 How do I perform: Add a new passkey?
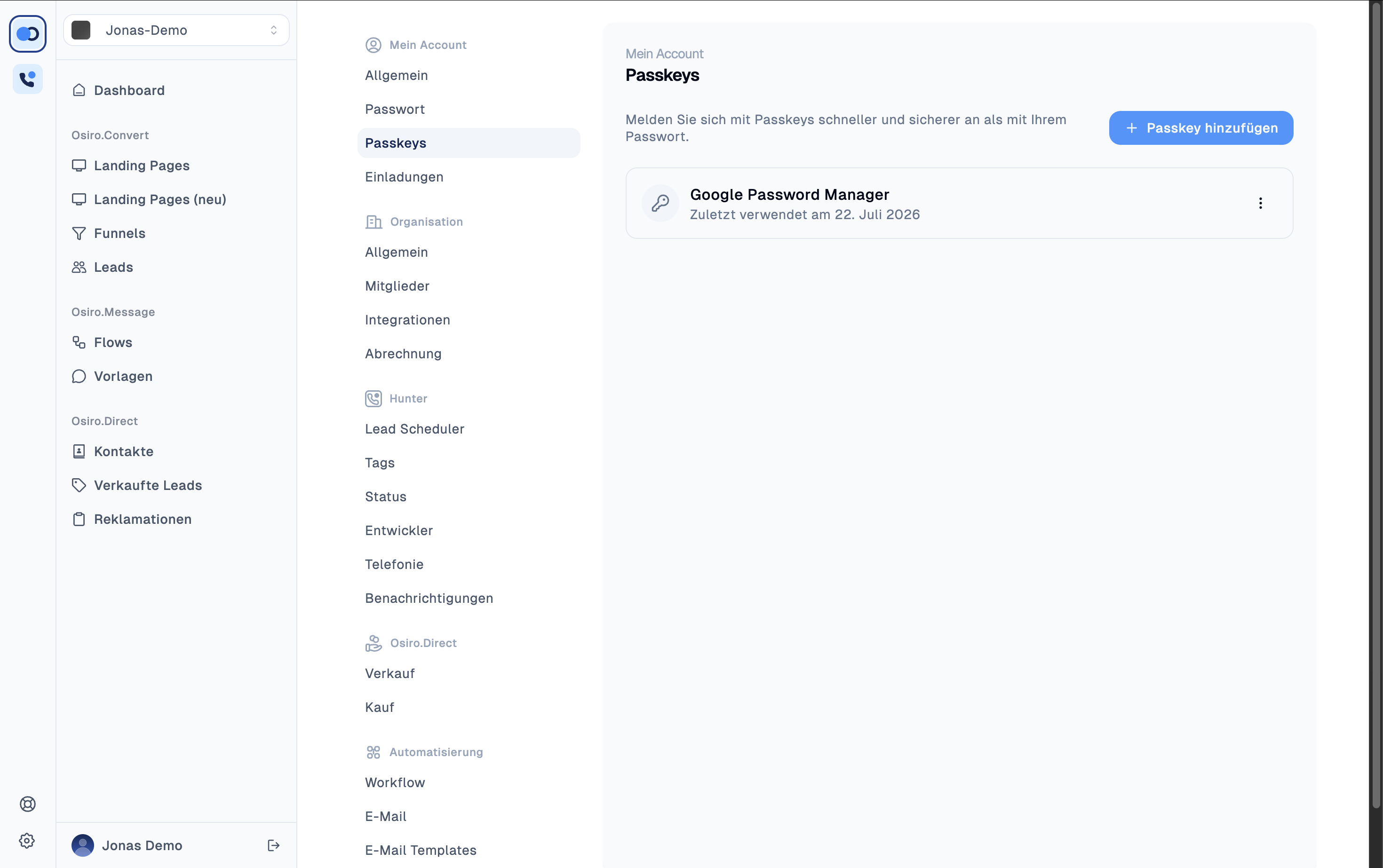[x=1200, y=128]
